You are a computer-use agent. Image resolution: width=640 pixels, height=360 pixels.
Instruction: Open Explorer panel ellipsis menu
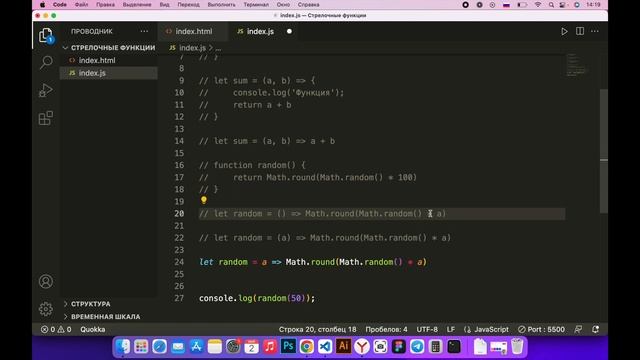tap(144, 31)
